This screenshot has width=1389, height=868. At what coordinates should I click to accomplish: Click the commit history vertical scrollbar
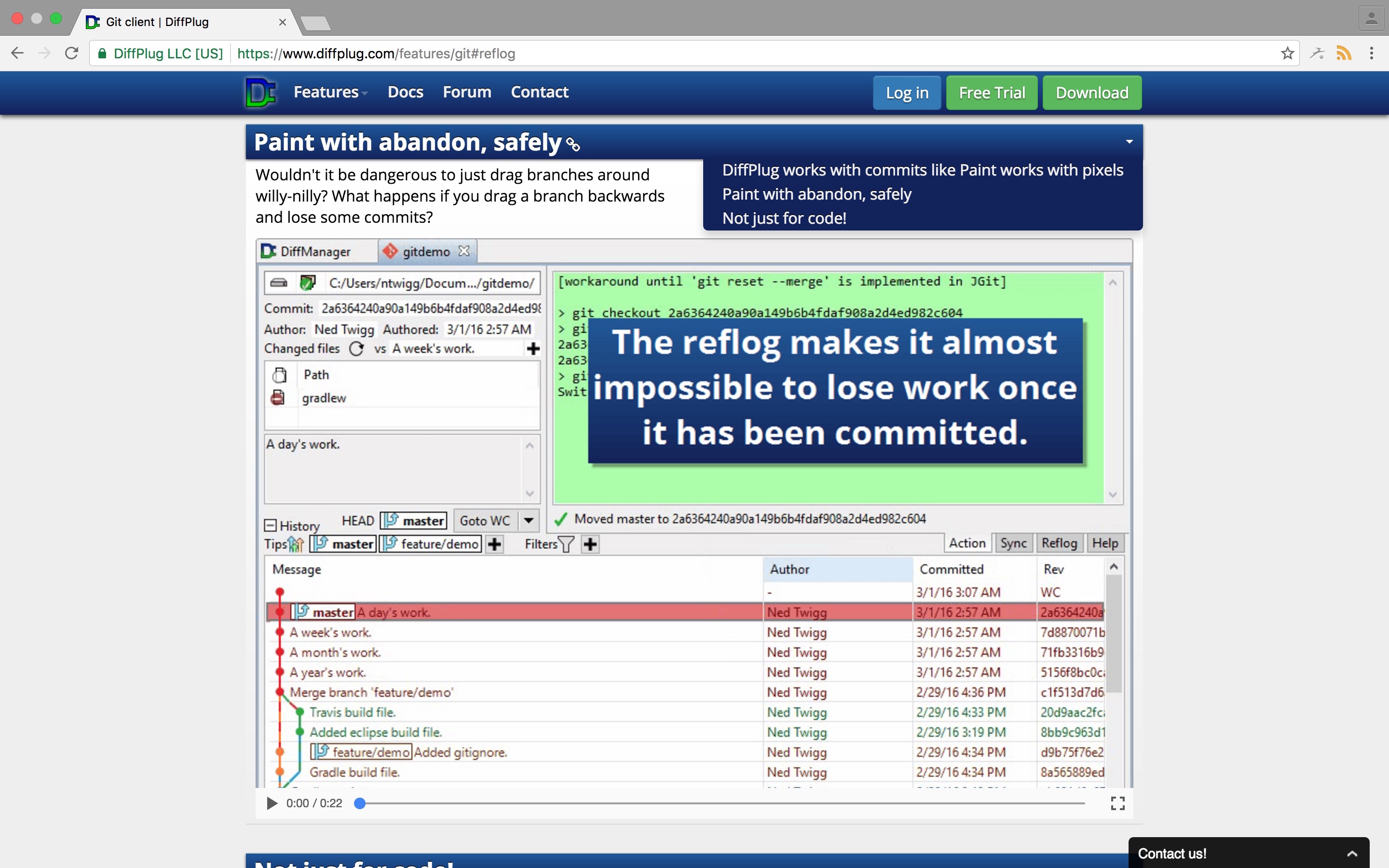(x=1114, y=634)
